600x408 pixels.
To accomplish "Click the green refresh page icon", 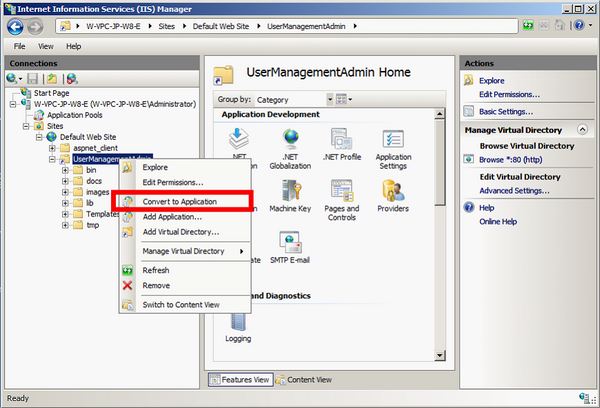I will click(528, 26).
